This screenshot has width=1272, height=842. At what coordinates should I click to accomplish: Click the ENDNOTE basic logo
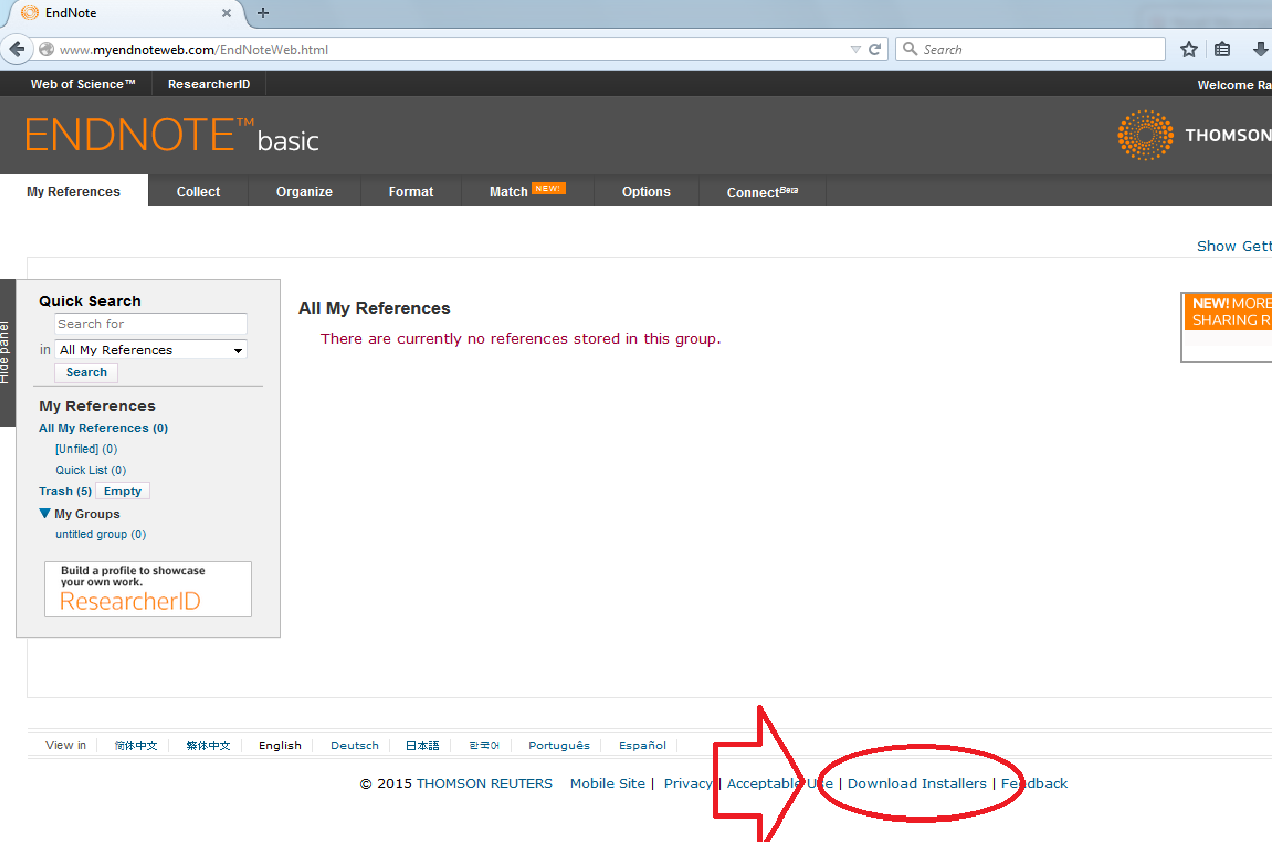point(172,135)
